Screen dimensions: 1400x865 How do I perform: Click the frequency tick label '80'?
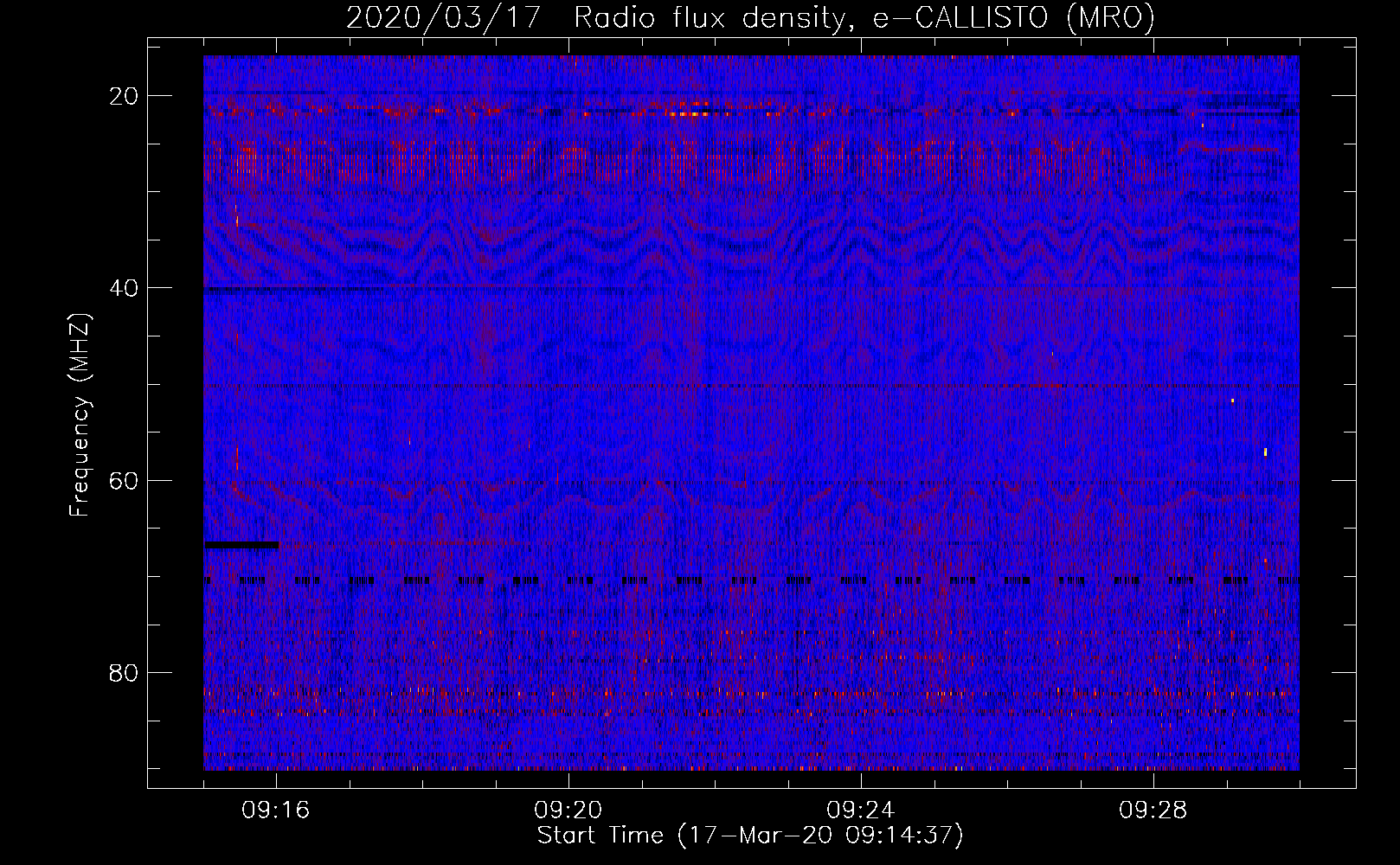tap(125, 672)
